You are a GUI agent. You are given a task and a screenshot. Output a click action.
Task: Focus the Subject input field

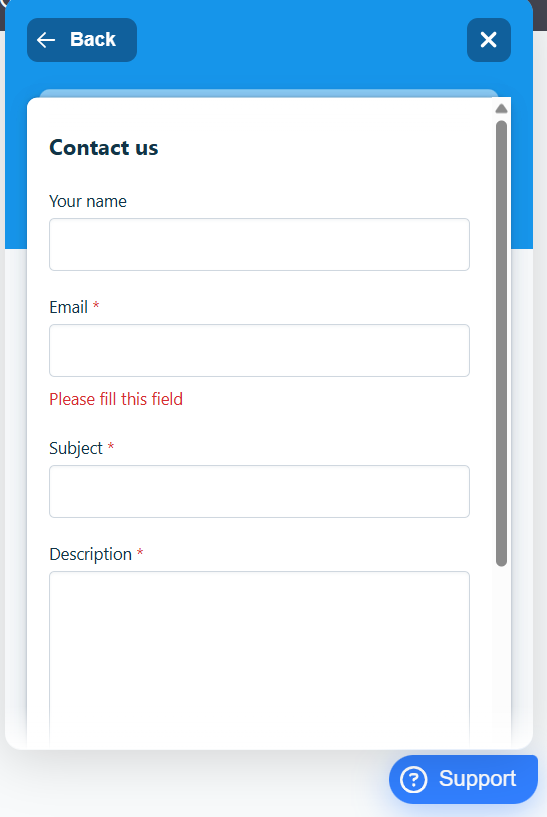point(259,491)
